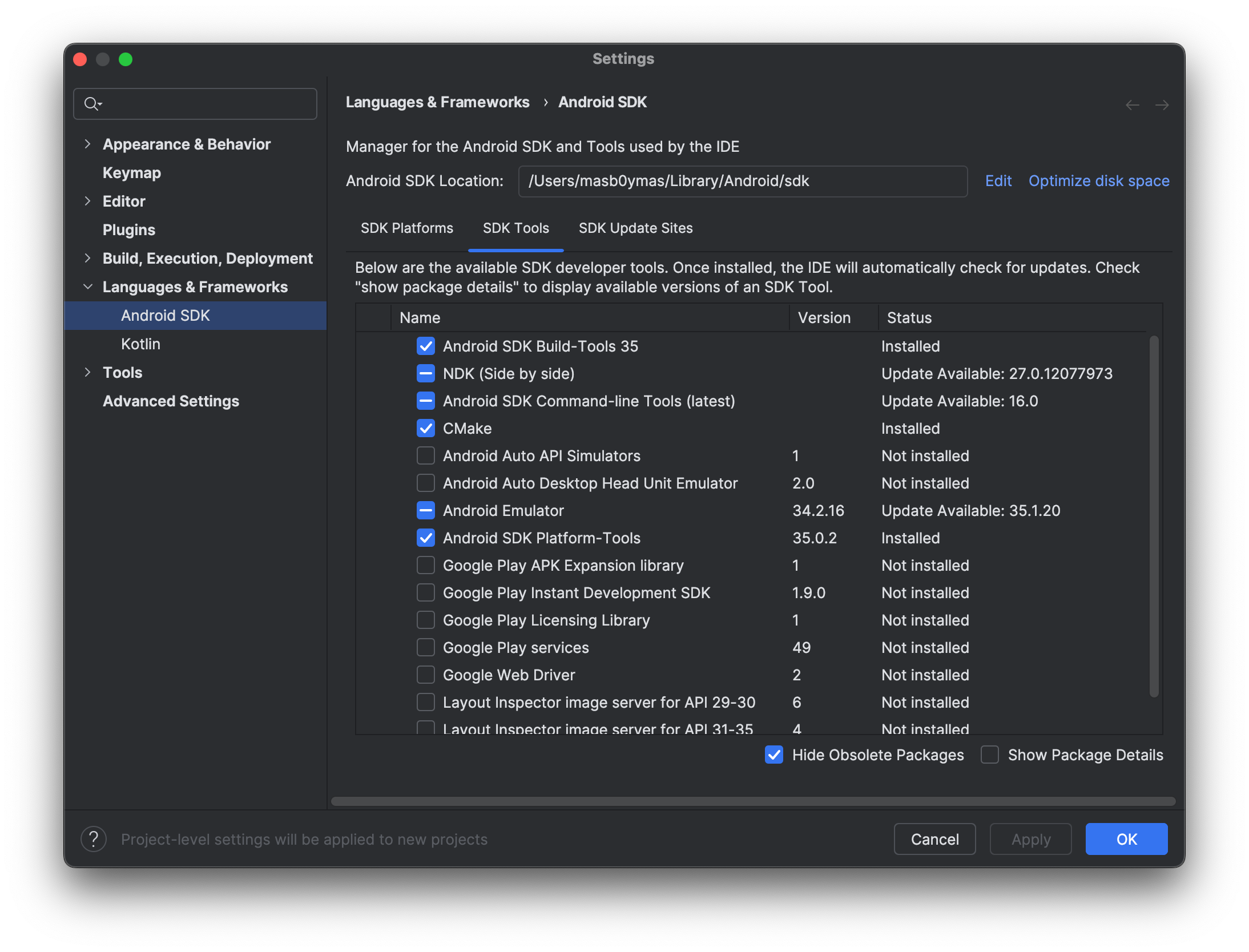Viewport: 1249px width, 952px height.
Task: Uncheck the CMake checkbox
Action: pyautogui.click(x=426, y=429)
